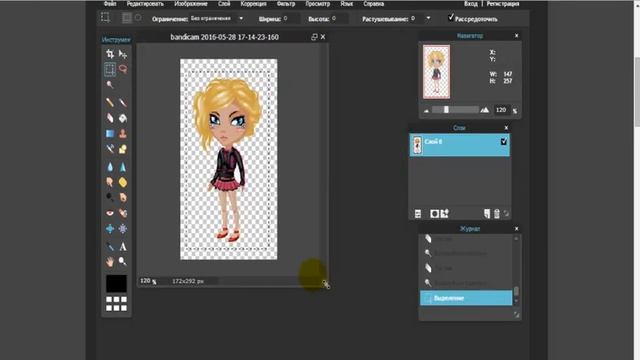
Task: Select the Color Replace tool
Action: click(x=110, y=149)
